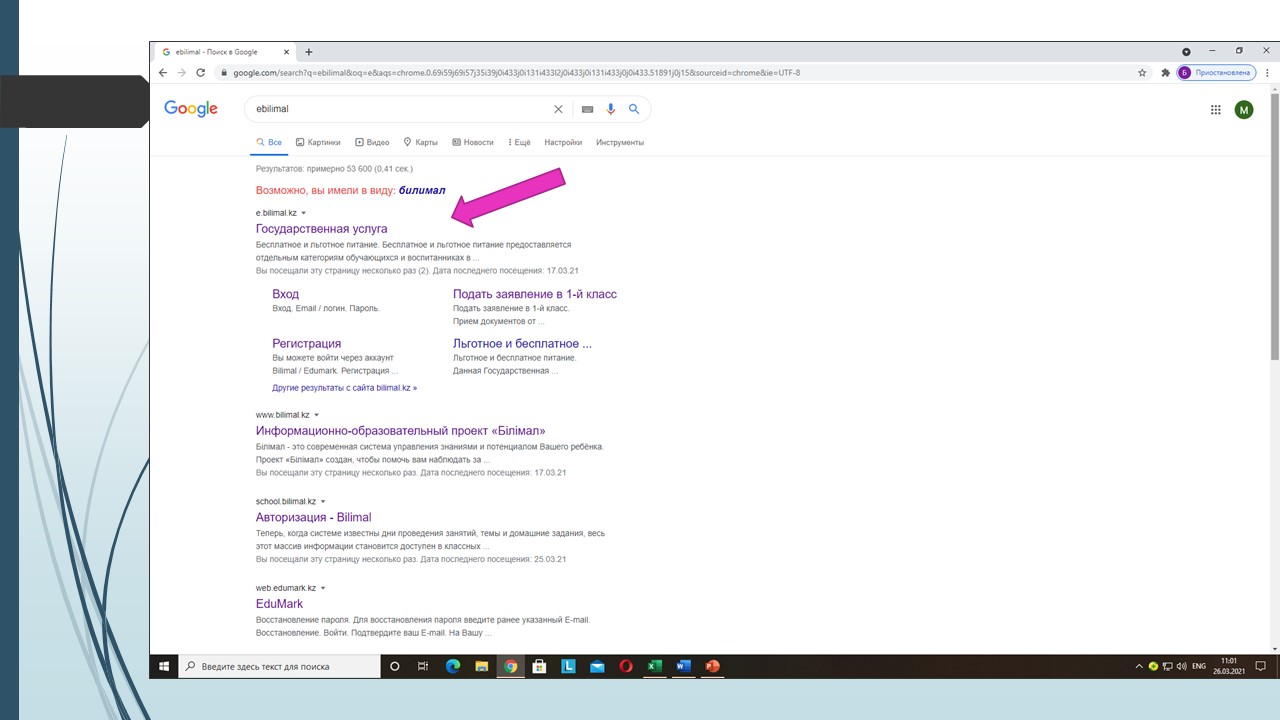Click the magnifier search button in search box
This screenshot has height=720, width=1280.
(634, 109)
